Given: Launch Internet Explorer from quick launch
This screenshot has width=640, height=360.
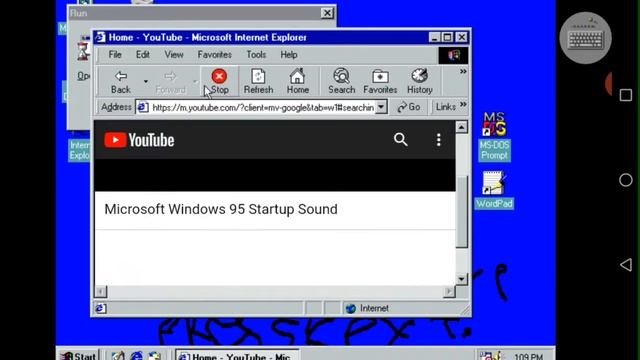Looking at the screenshot, I should (x=136, y=356).
